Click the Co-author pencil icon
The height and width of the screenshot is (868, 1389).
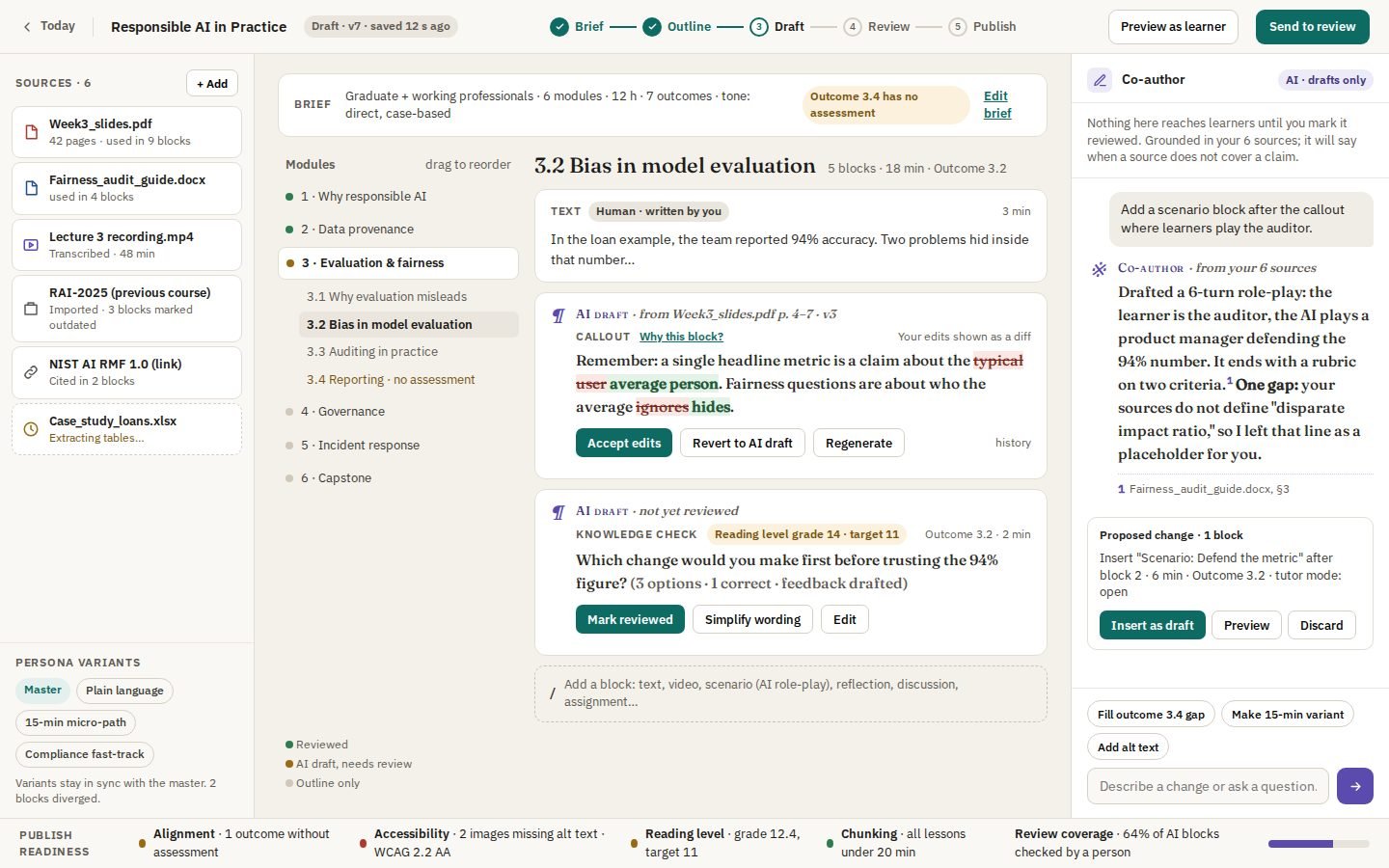tap(1100, 80)
